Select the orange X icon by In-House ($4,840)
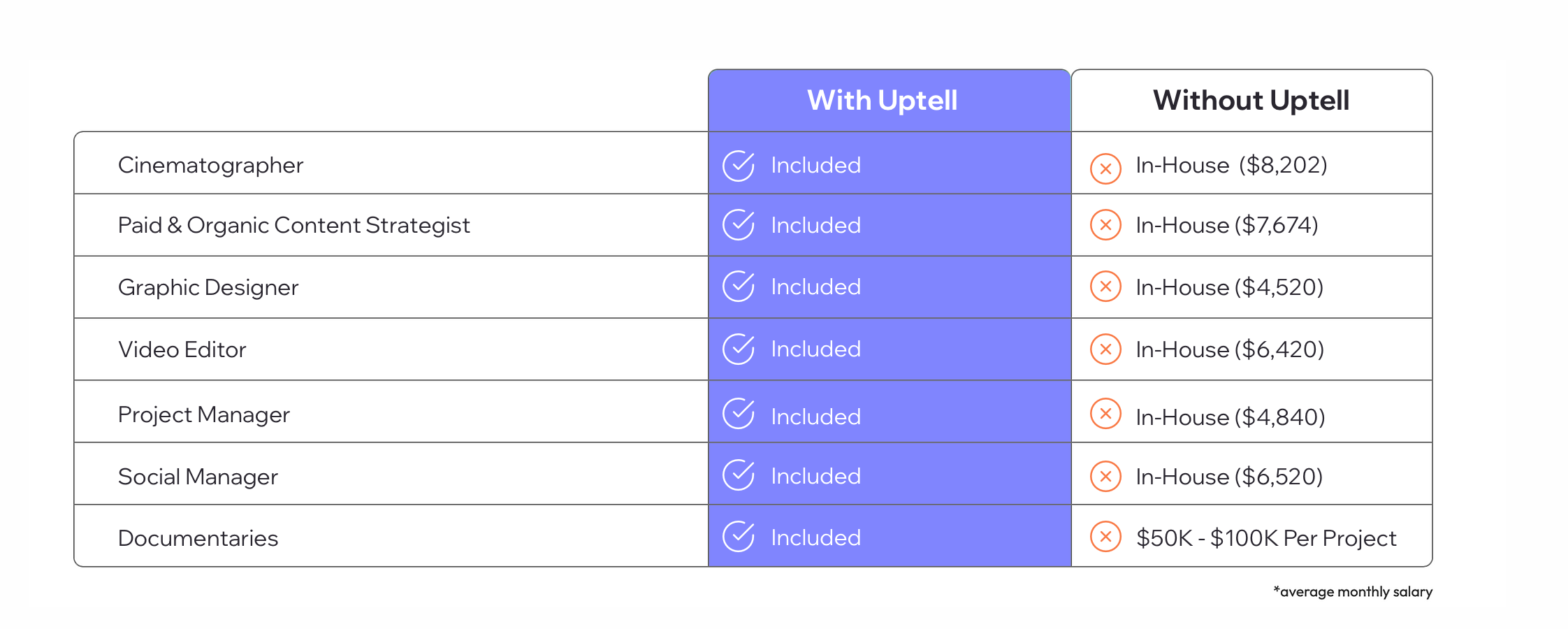This screenshot has height=629, width=1568. 1105,413
